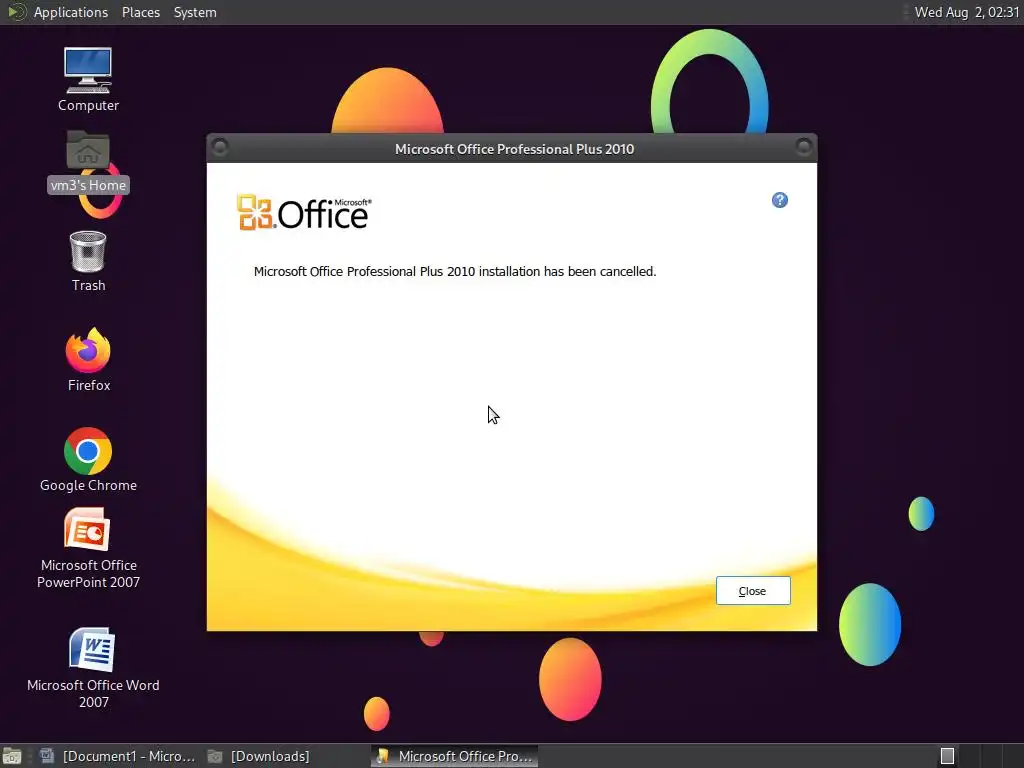Select the vm3's Home folder icon
The height and width of the screenshot is (768, 1024).
88,161
